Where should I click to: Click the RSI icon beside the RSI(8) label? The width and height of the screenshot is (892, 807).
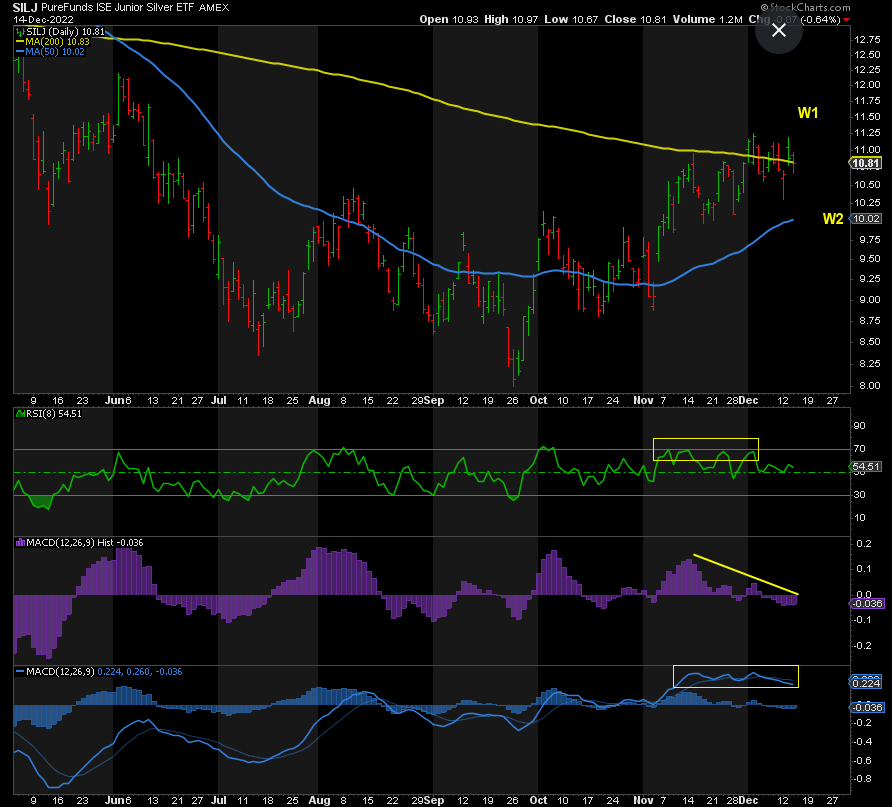(20, 413)
